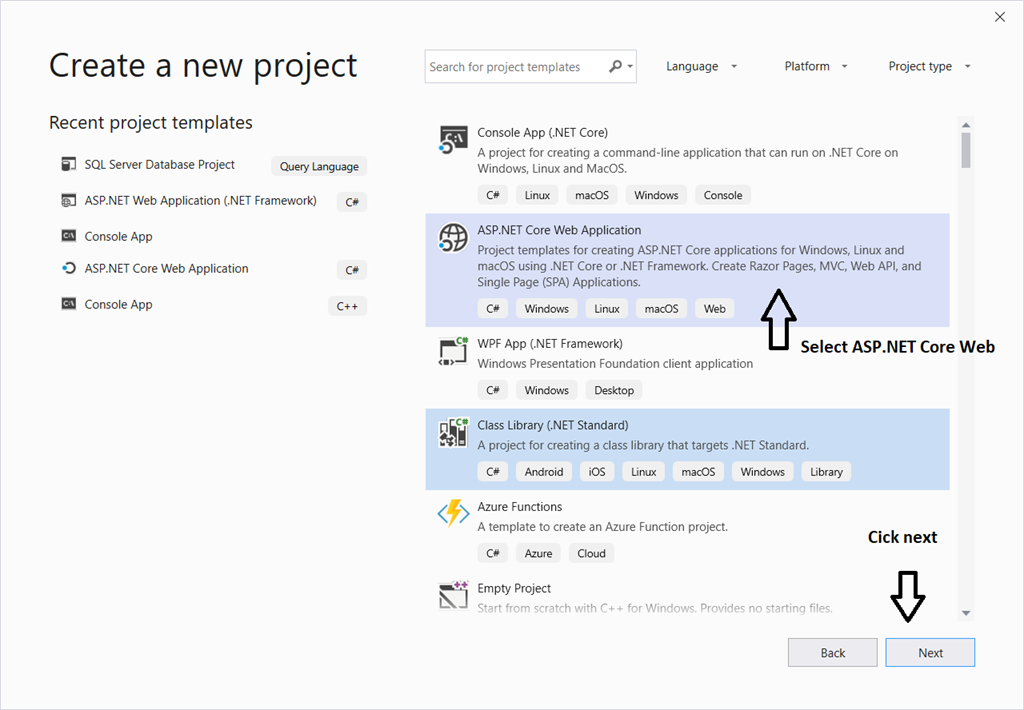The image size is (1024, 710).
Task: Click the Web tag on ASP.NET Core Web Application
Action: tap(714, 308)
